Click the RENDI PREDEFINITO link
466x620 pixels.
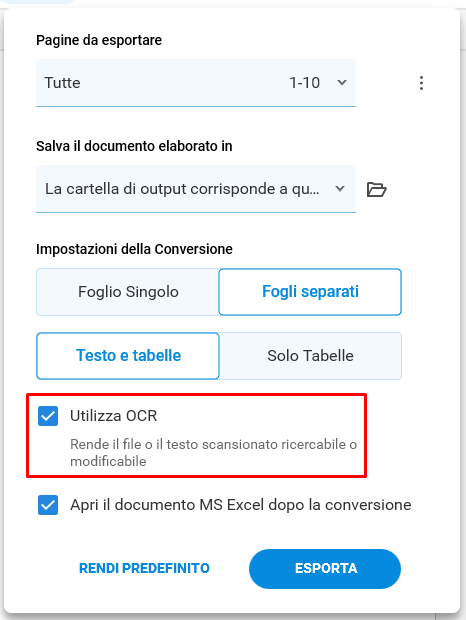pyautogui.click(x=144, y=568)
